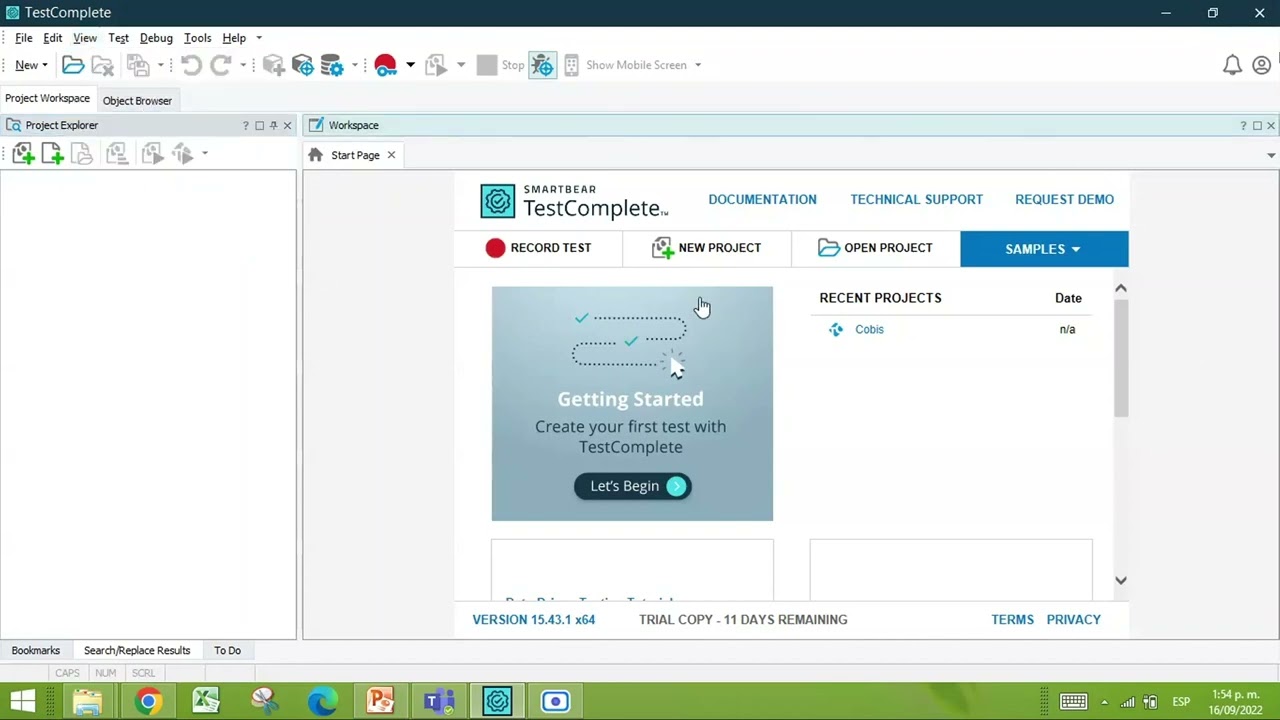The height and width of the screenshot is (720, 1280).
Task: Open the Tools menu
Action: [197, 38]
